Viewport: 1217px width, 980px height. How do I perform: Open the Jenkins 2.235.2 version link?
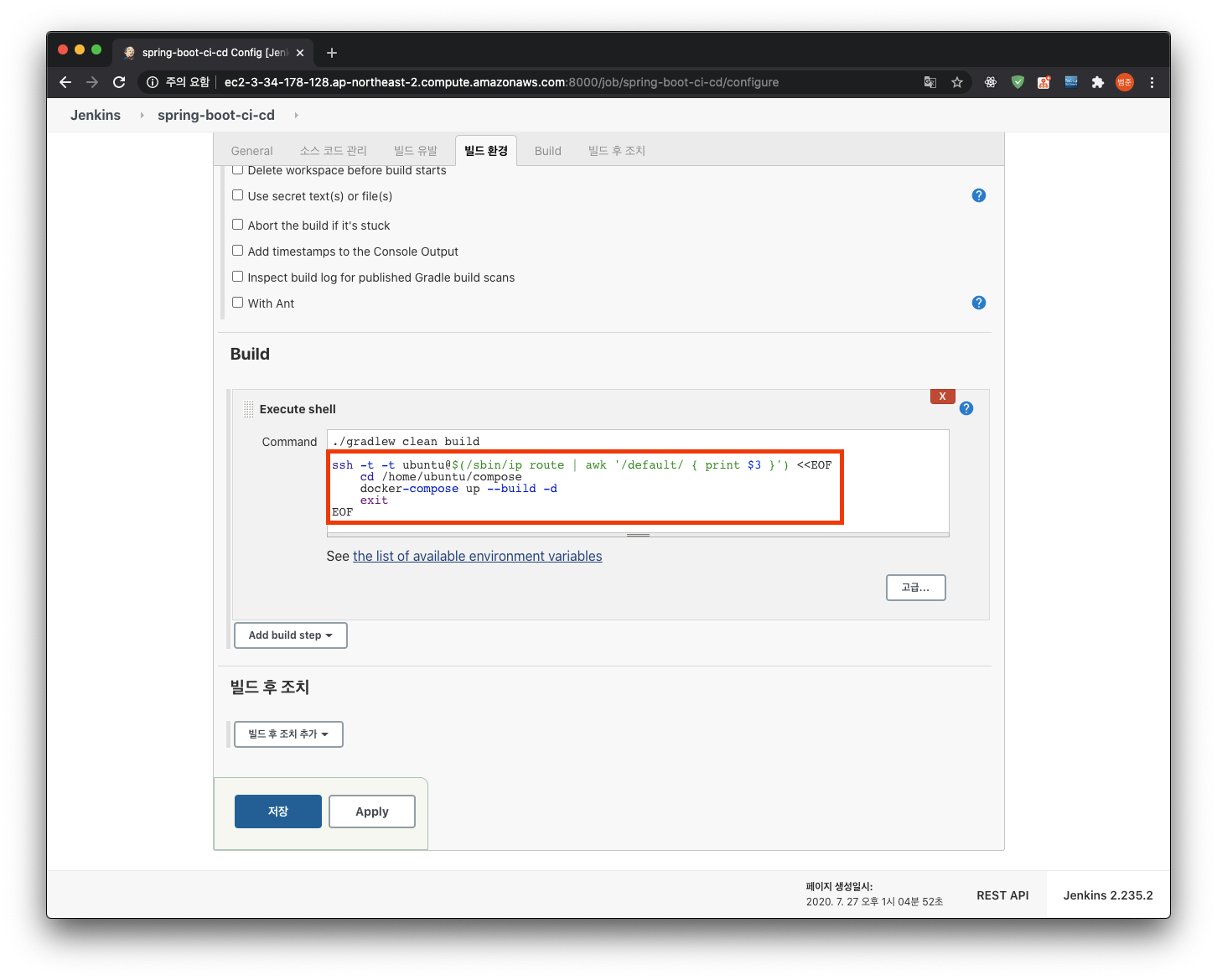pyautogui.click(x=1108, y=895)
